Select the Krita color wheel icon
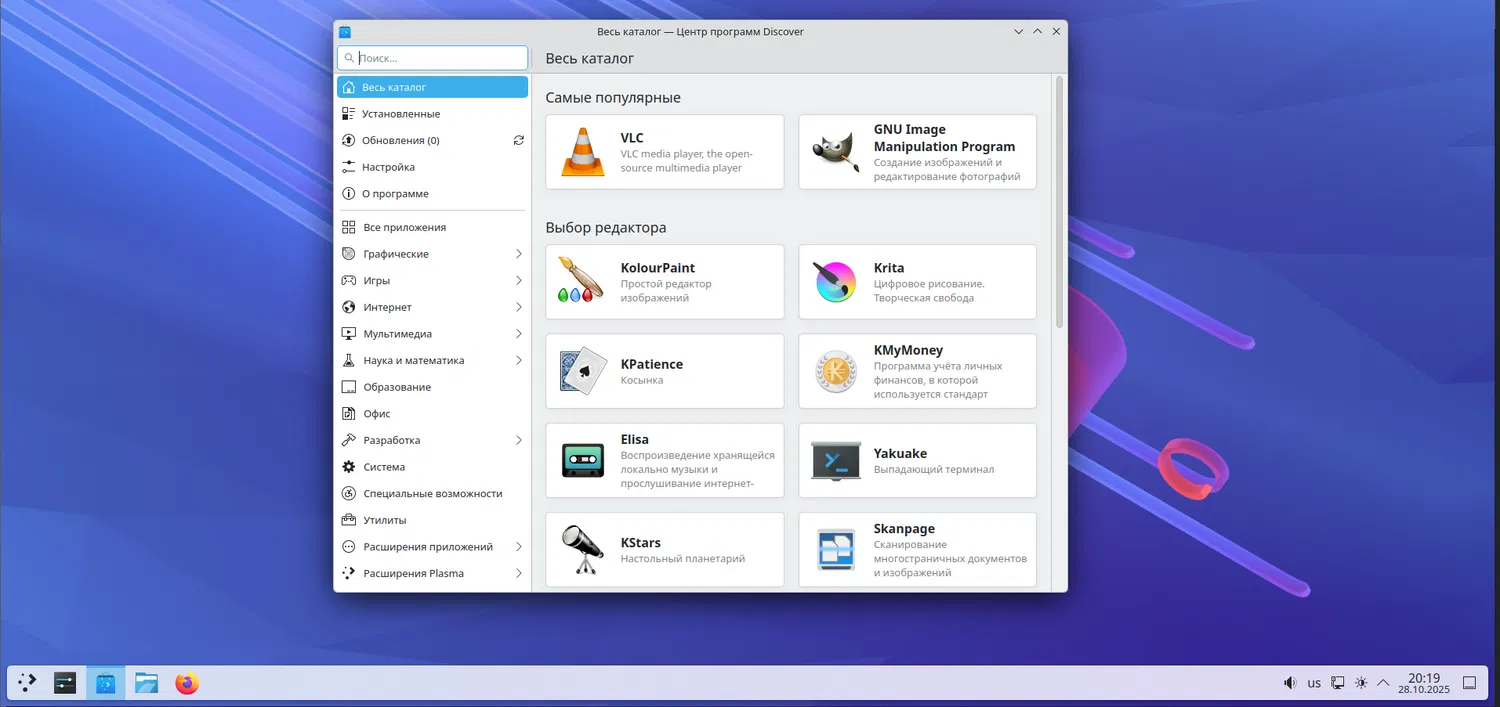1500x707 pixels. coord(835,282)
